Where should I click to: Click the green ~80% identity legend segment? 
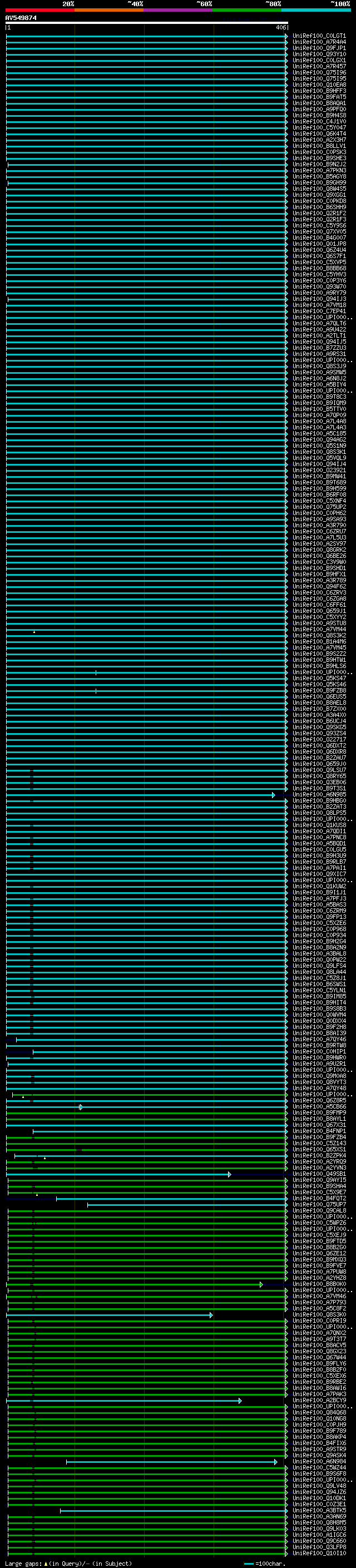pyautogui.click(x=247, y=10)
